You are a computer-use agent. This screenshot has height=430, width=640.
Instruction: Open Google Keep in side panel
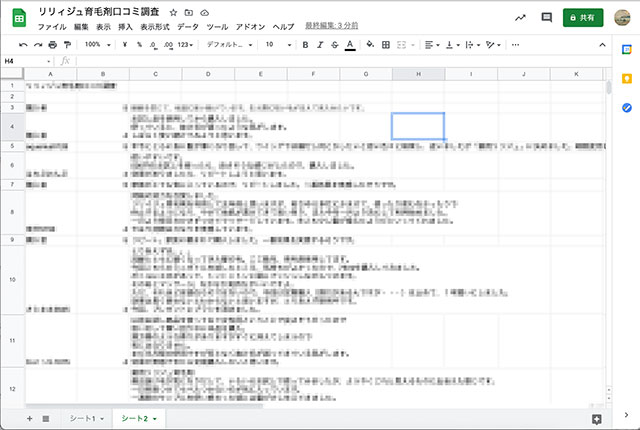626,80
